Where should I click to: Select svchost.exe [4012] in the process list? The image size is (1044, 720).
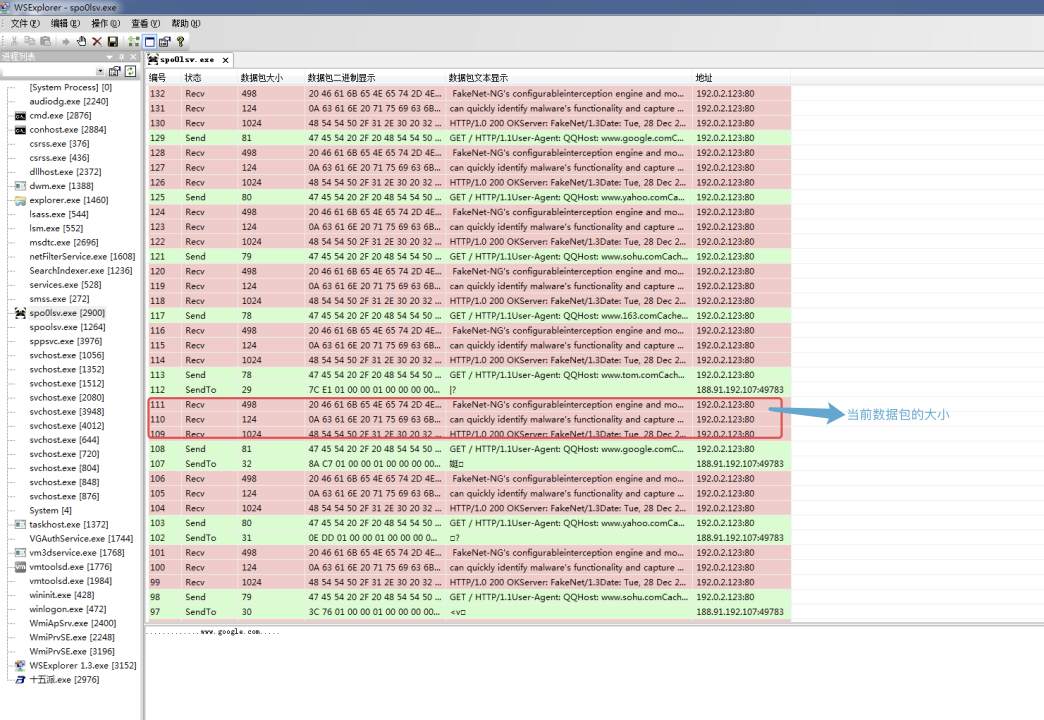(x=66, y=425)
